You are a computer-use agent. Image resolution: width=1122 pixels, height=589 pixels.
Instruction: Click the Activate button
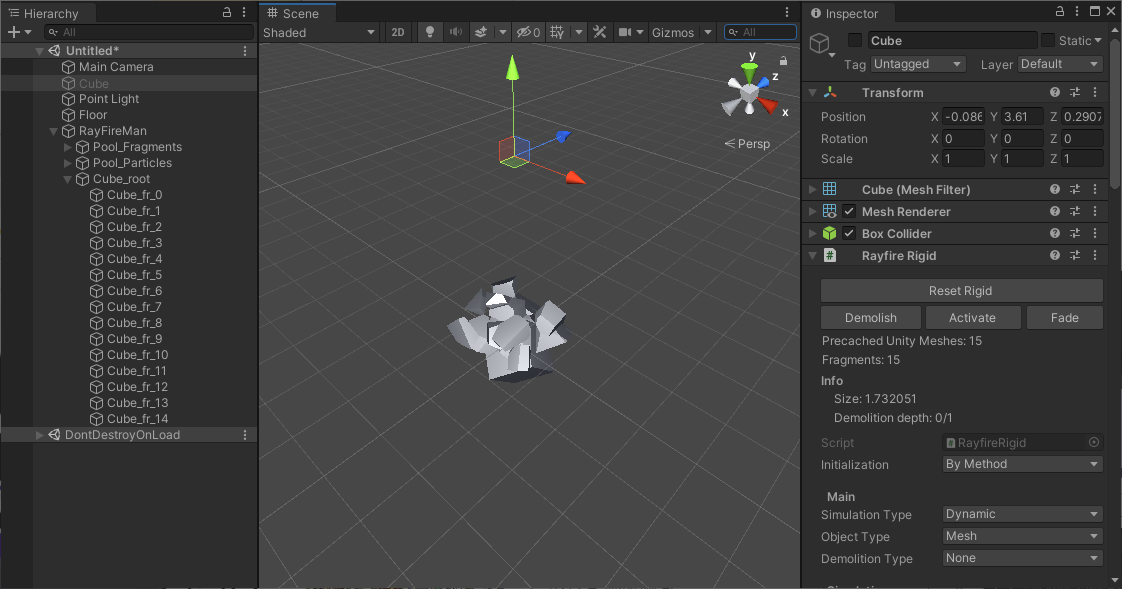tap(972, 318)
